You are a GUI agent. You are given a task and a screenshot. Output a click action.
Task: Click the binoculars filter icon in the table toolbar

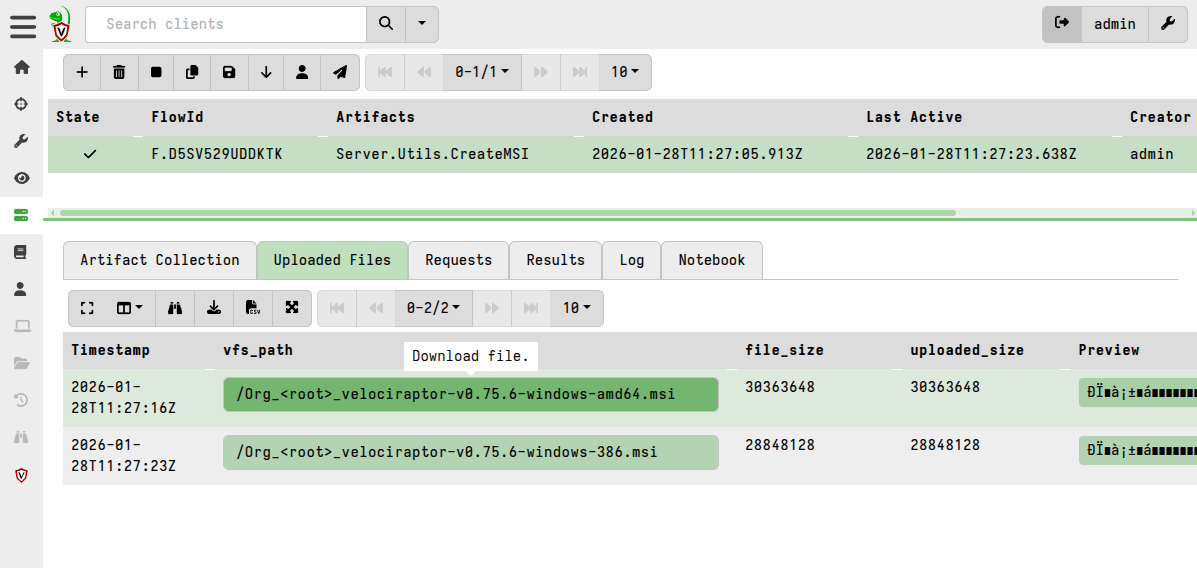click(x=175, y=308)
